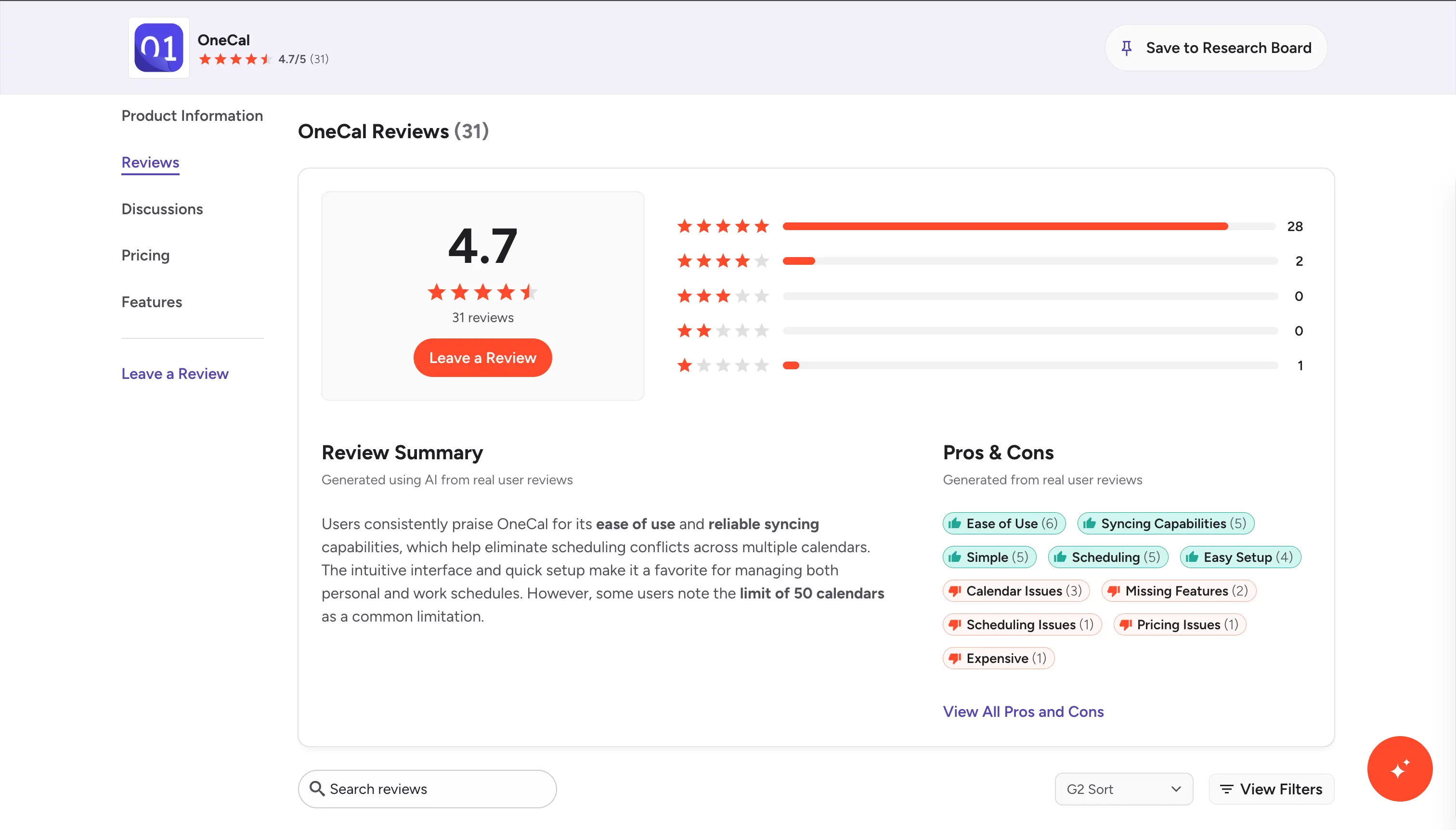1456x830 pixels.
Task: Select the Scheduling Issues (1) con tag
Action: (x=1022, y=625)
